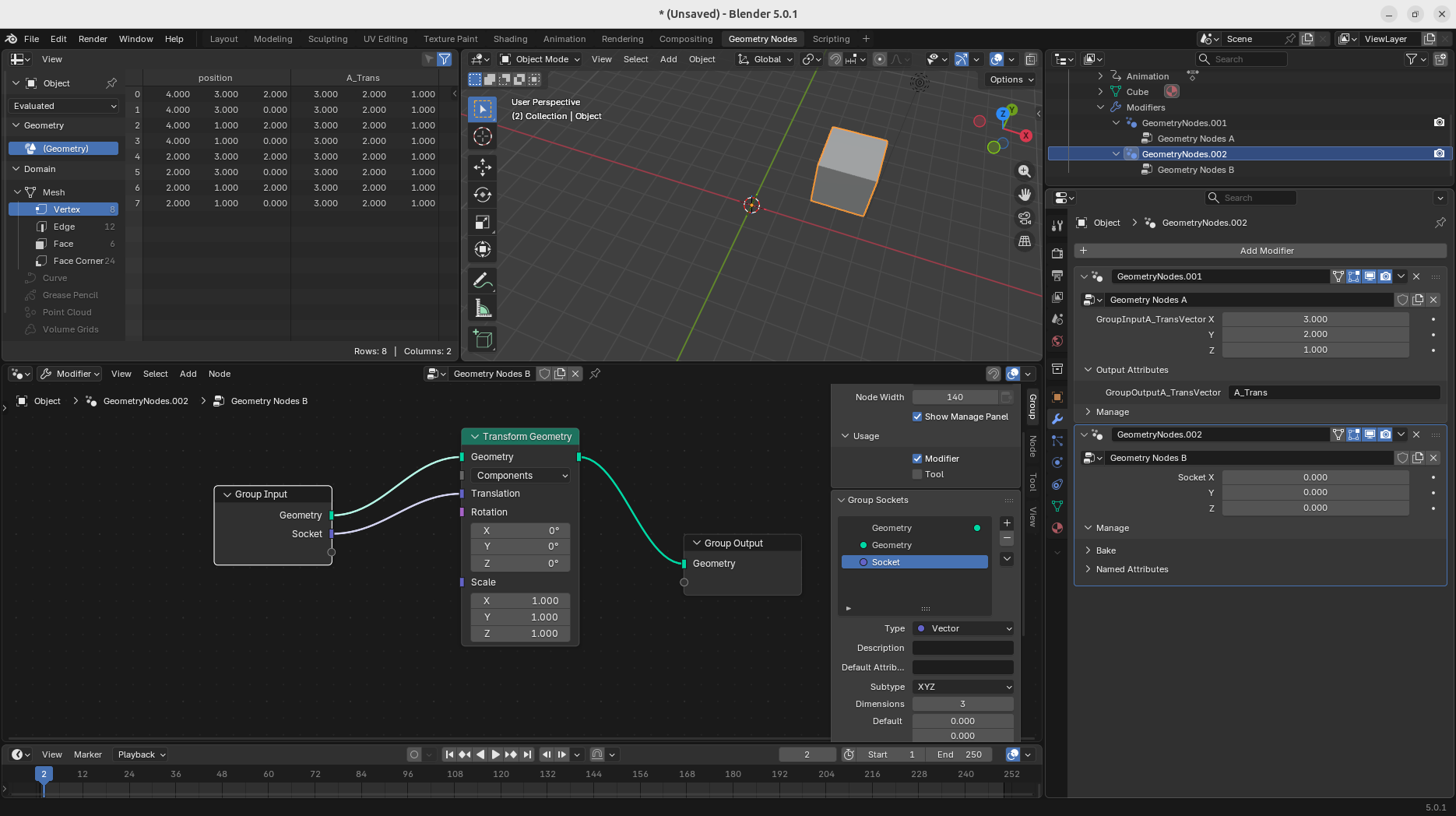This screenshot has width=1456, height=816.
Task: Open the Subtype XYZ dropdown
Action: pyautogui.click(x=963, y=687)
